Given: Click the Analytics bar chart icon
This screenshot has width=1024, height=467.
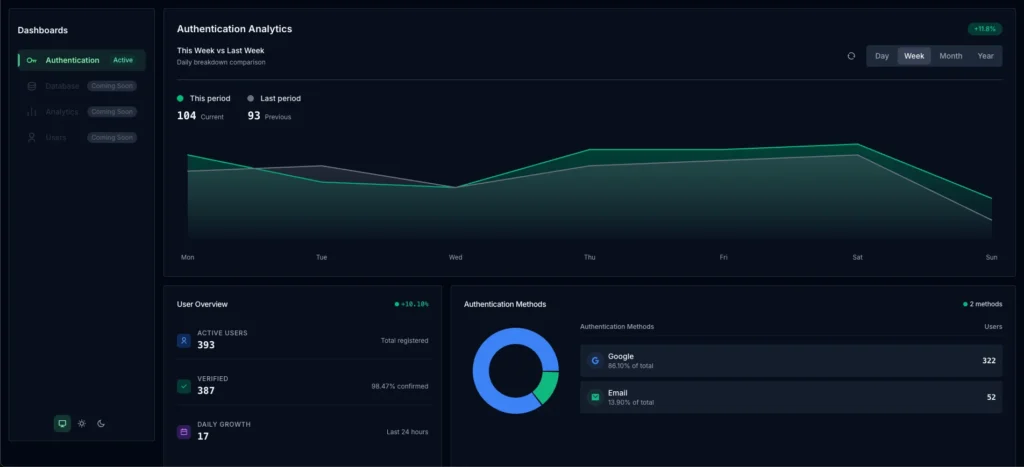Looking at the screenshot, I should (31, 112).
